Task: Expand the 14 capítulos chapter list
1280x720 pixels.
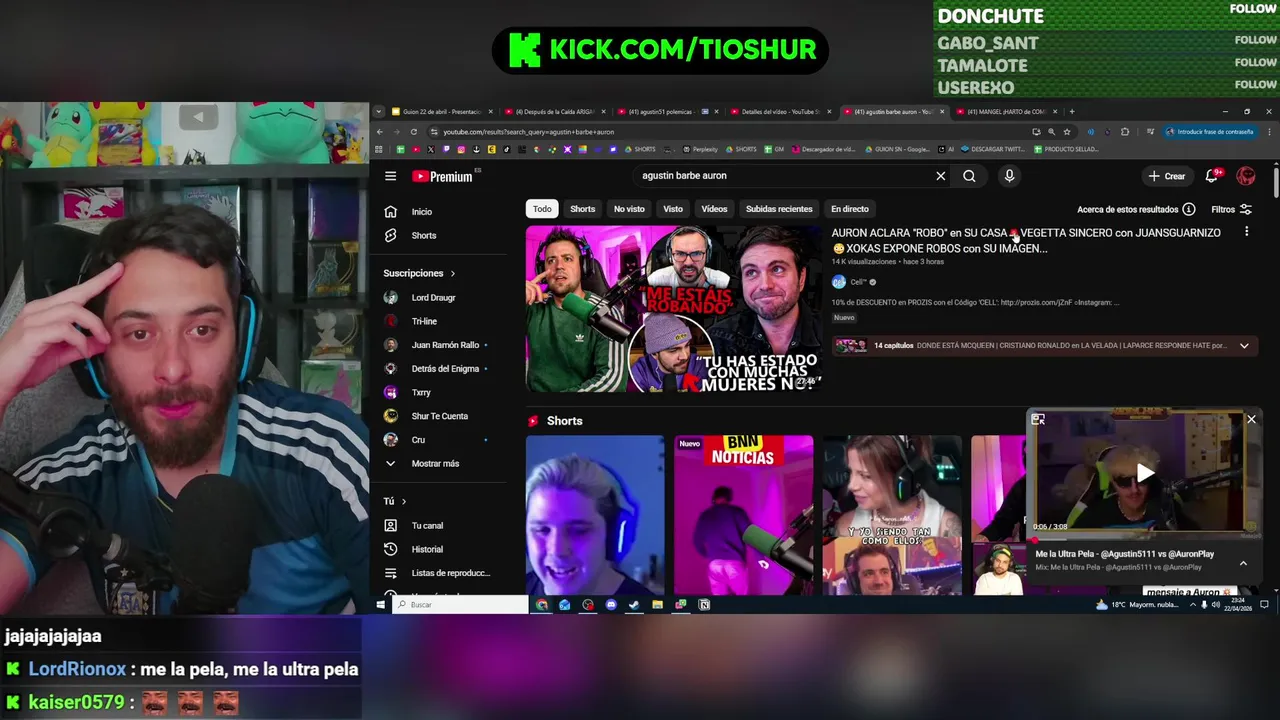Action: point(1044,346)
